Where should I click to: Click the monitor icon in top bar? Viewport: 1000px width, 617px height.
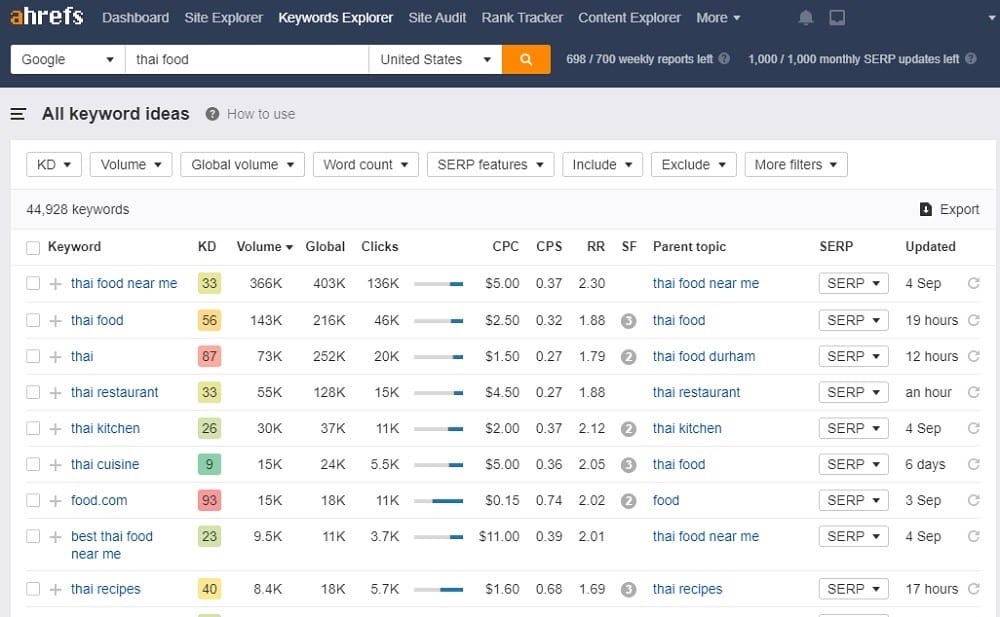click(837, 18)
